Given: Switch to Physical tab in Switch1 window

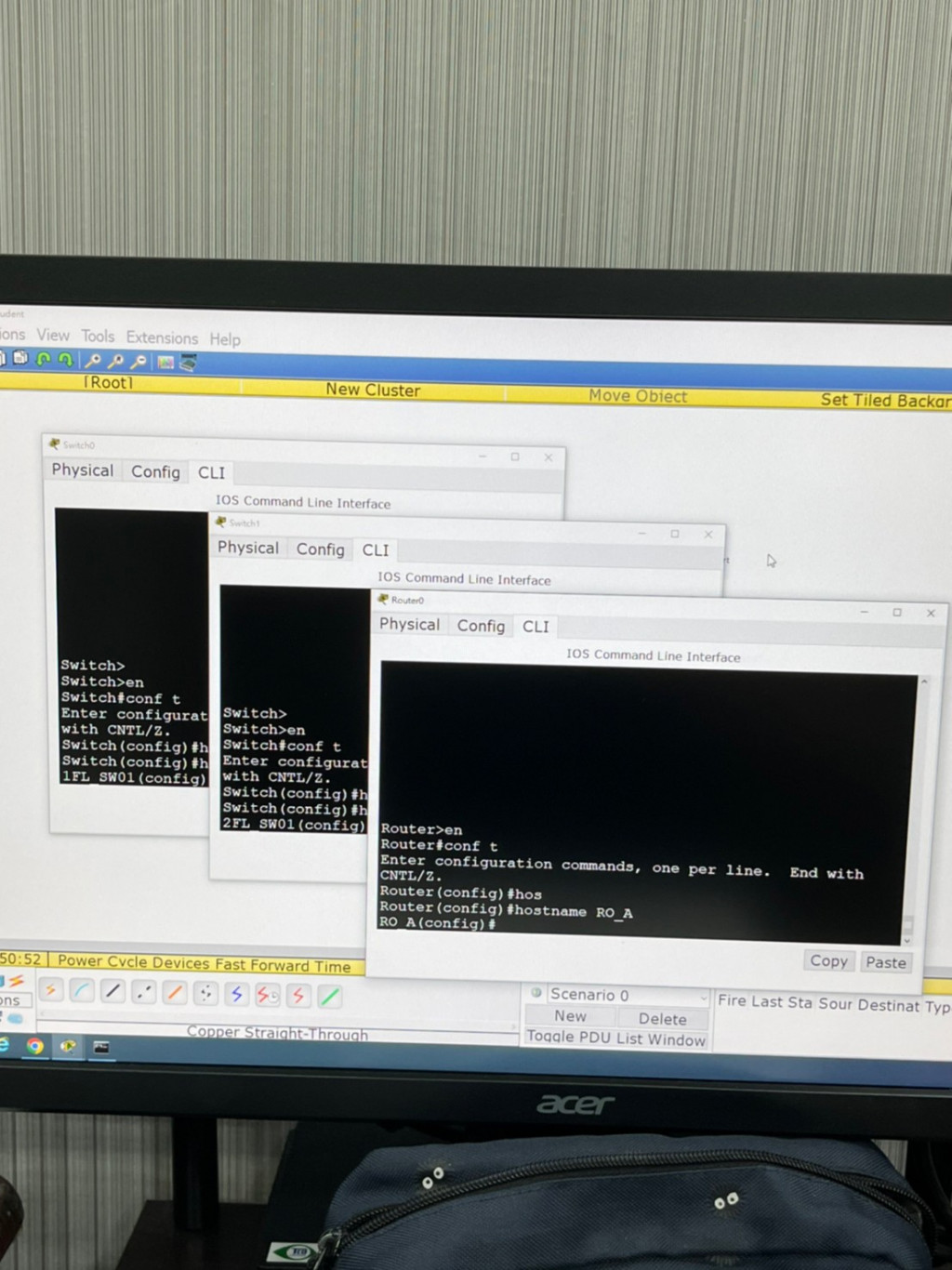Looking at the screenshot, I should click(247, 548).
